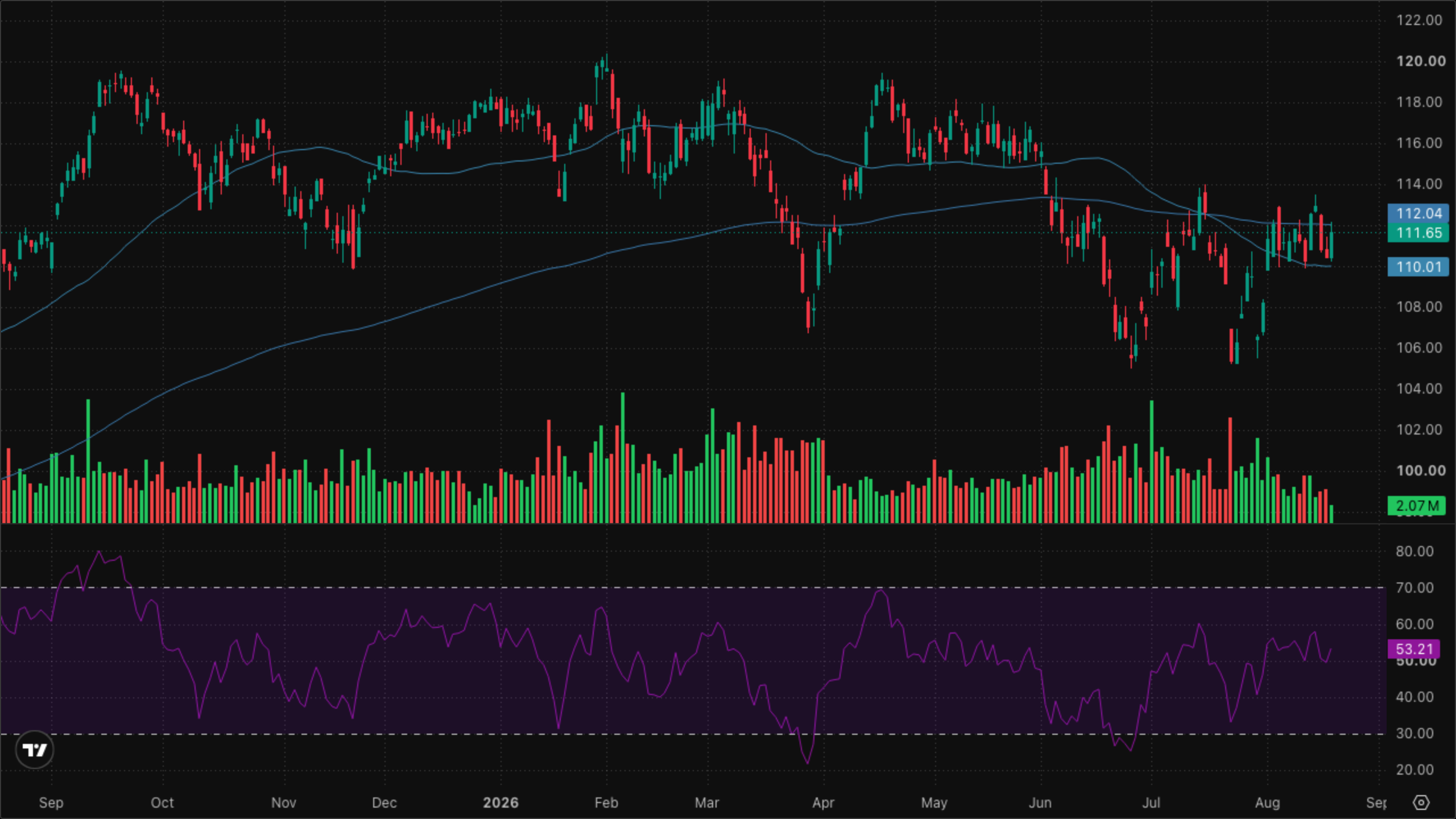1456x819 pixels.
Task: Select the 110.01 moving average label
Action: (1418, 267)
